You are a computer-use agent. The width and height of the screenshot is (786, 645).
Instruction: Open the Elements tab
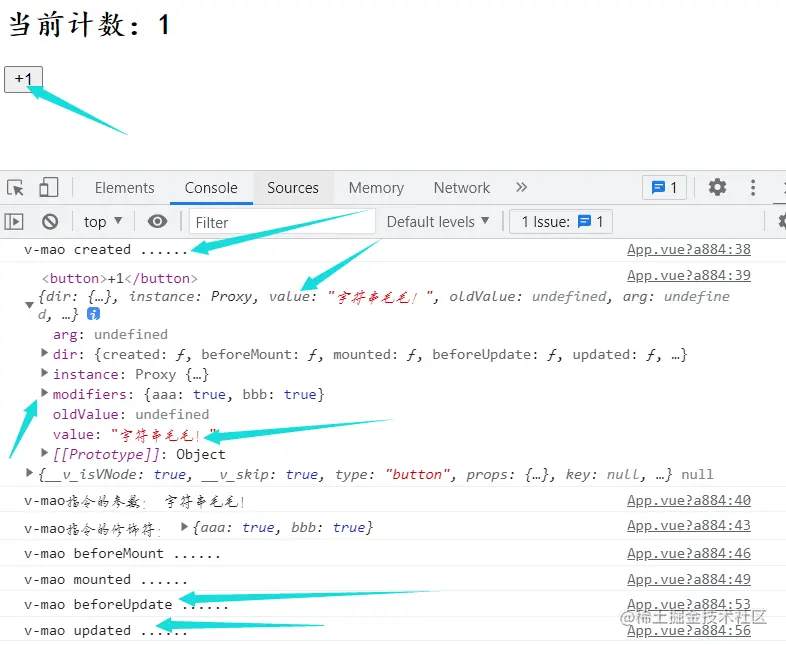(x=124, y=188)
